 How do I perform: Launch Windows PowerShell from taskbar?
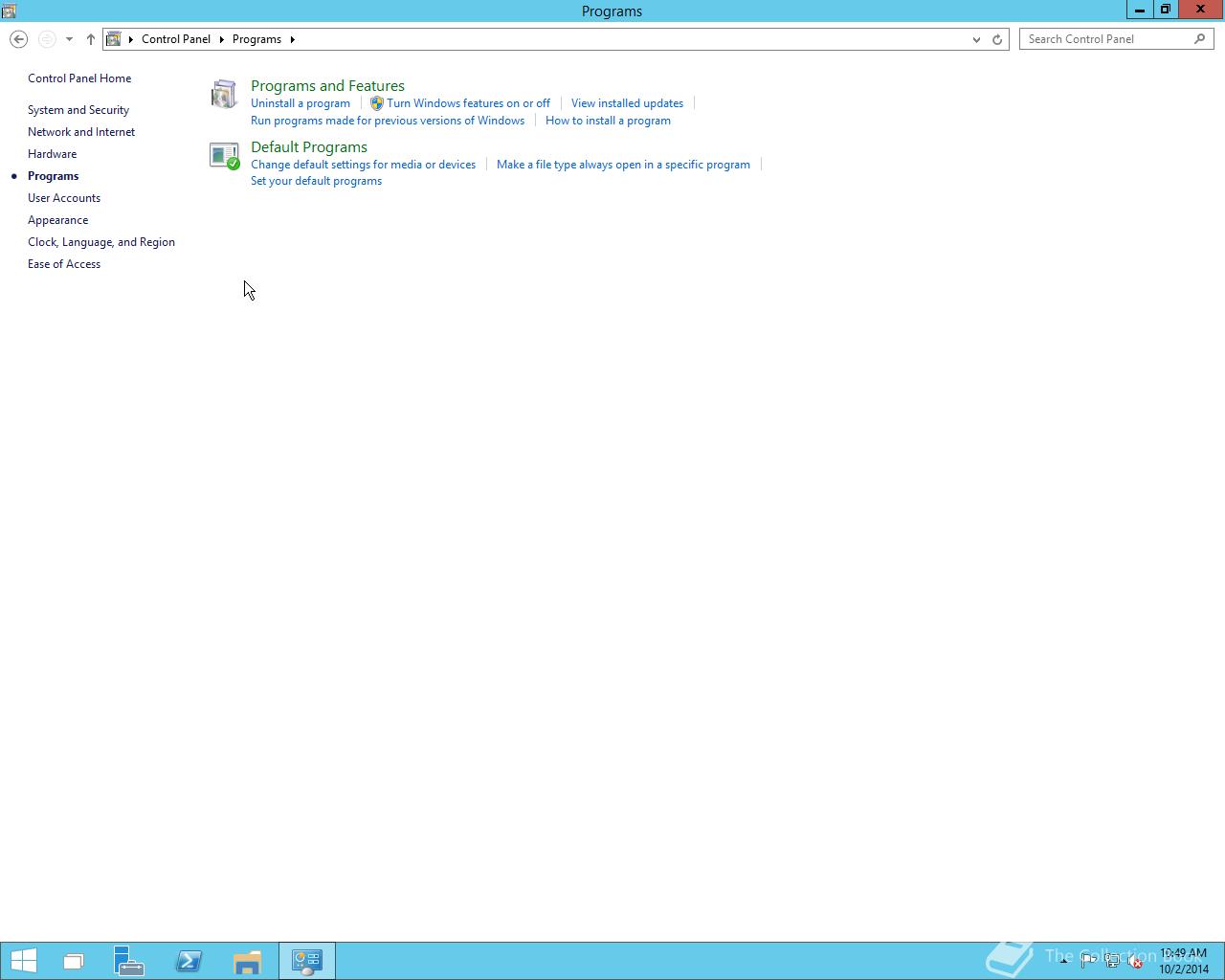(189, 961)
